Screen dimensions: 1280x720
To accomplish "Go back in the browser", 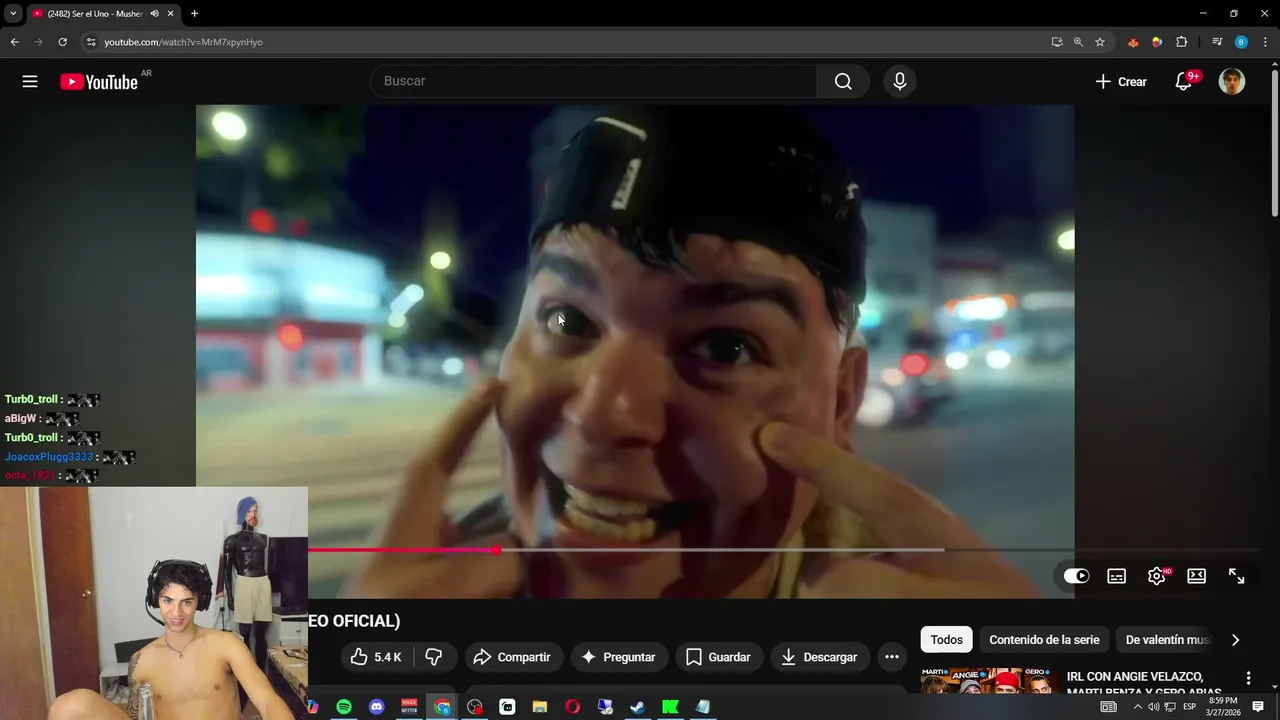I will tap(14, 42).
